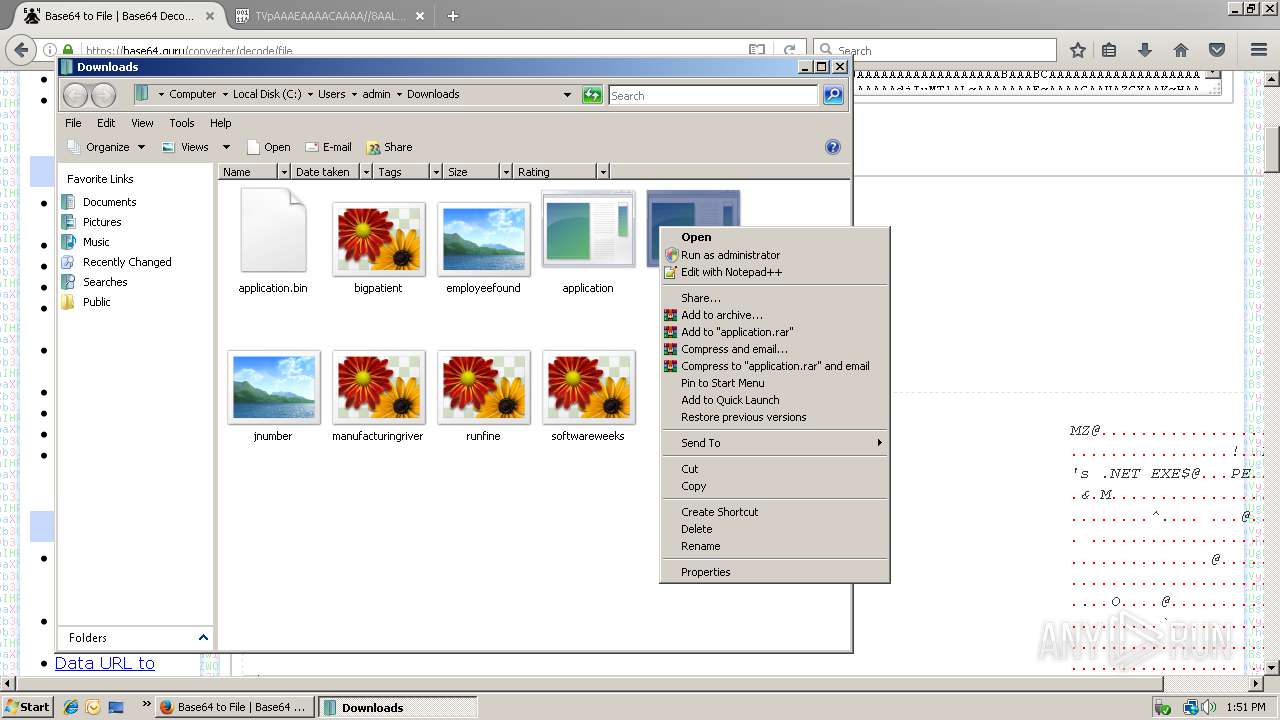1280x720 pixels.
Task: Open Firefox downloads arrow icon
Action: [x=1145, y=50]
